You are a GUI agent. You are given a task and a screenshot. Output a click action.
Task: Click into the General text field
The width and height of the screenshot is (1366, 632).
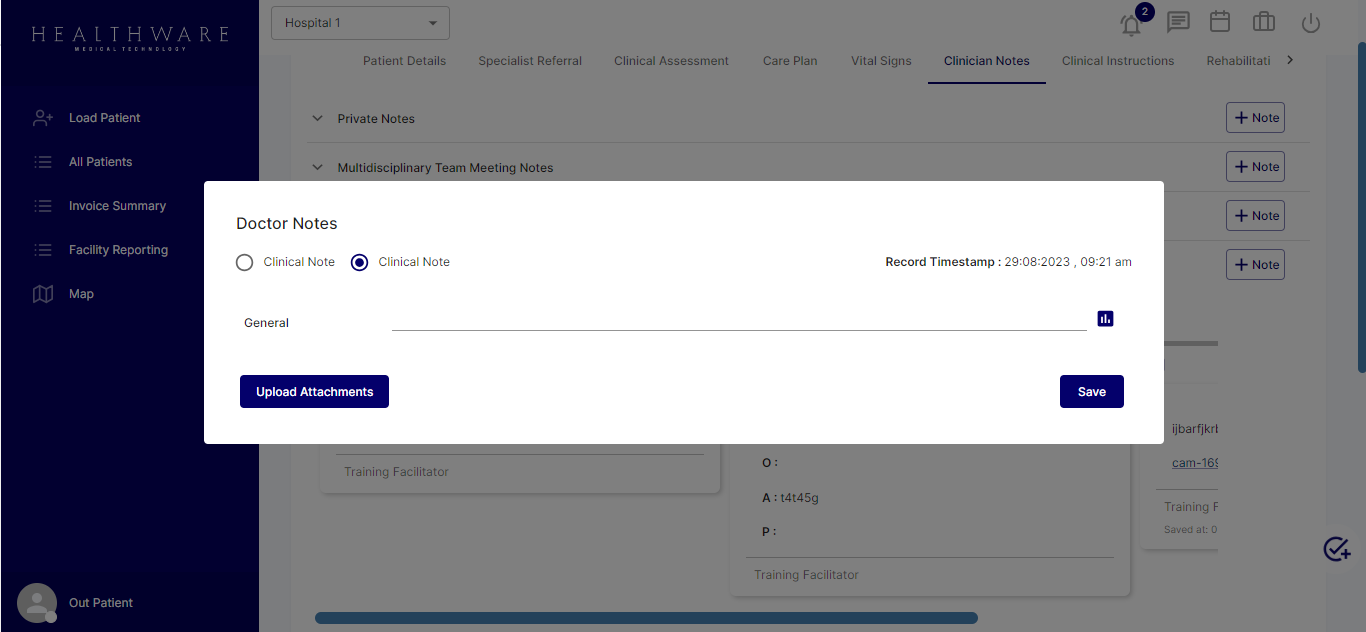738,320
